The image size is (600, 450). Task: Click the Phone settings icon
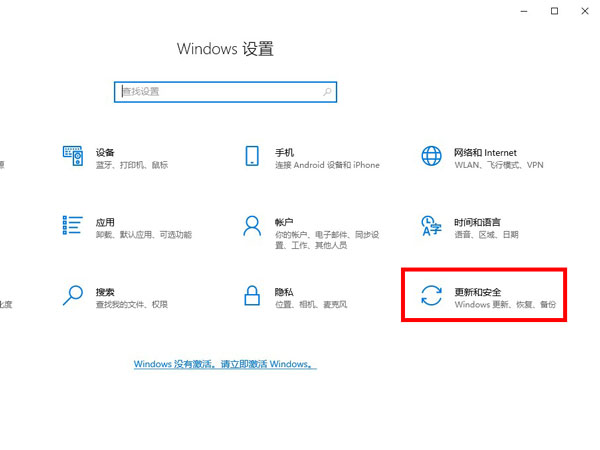tap(252, 156)
